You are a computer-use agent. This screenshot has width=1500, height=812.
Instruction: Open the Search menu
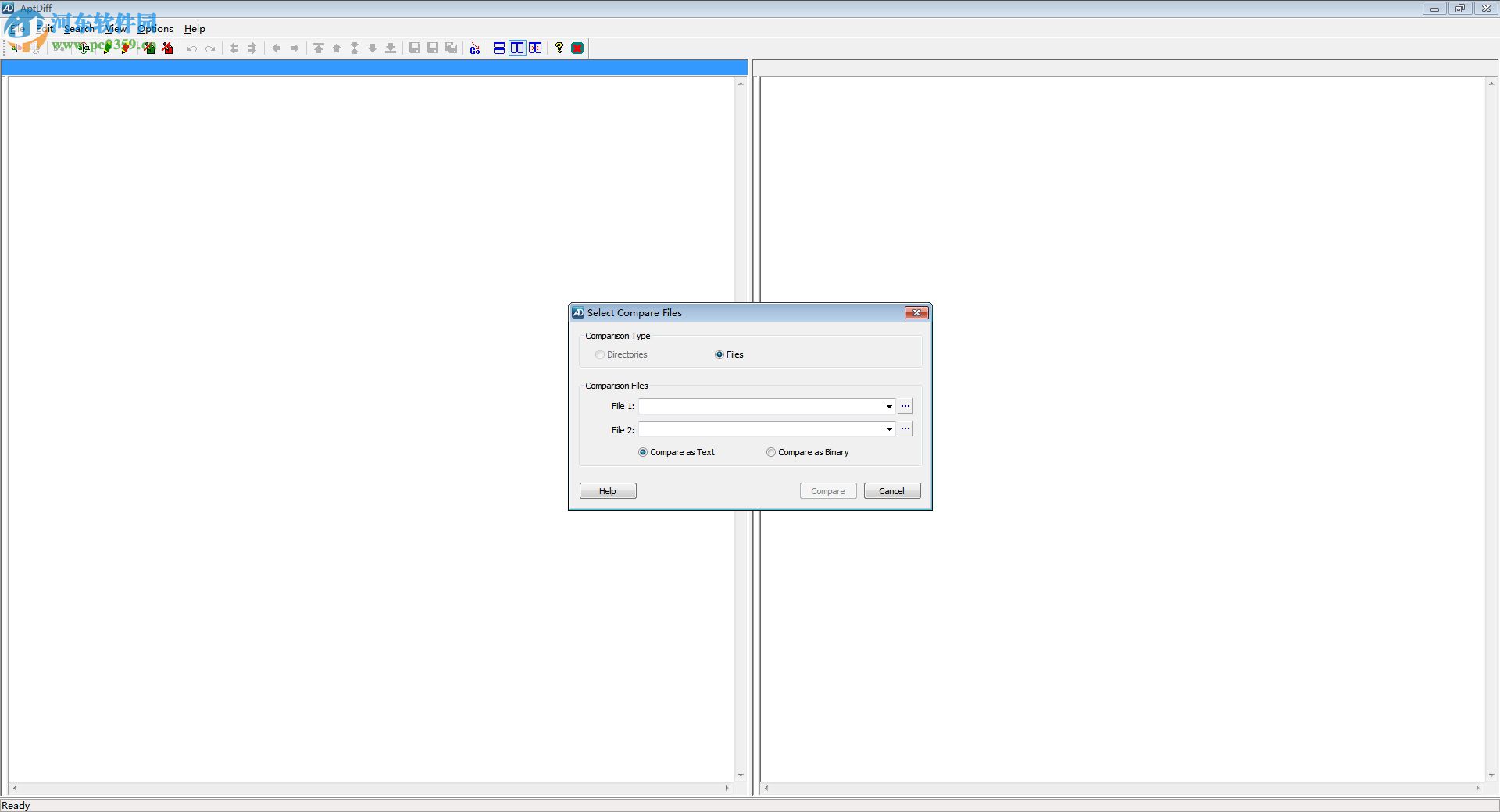[79, 29]
